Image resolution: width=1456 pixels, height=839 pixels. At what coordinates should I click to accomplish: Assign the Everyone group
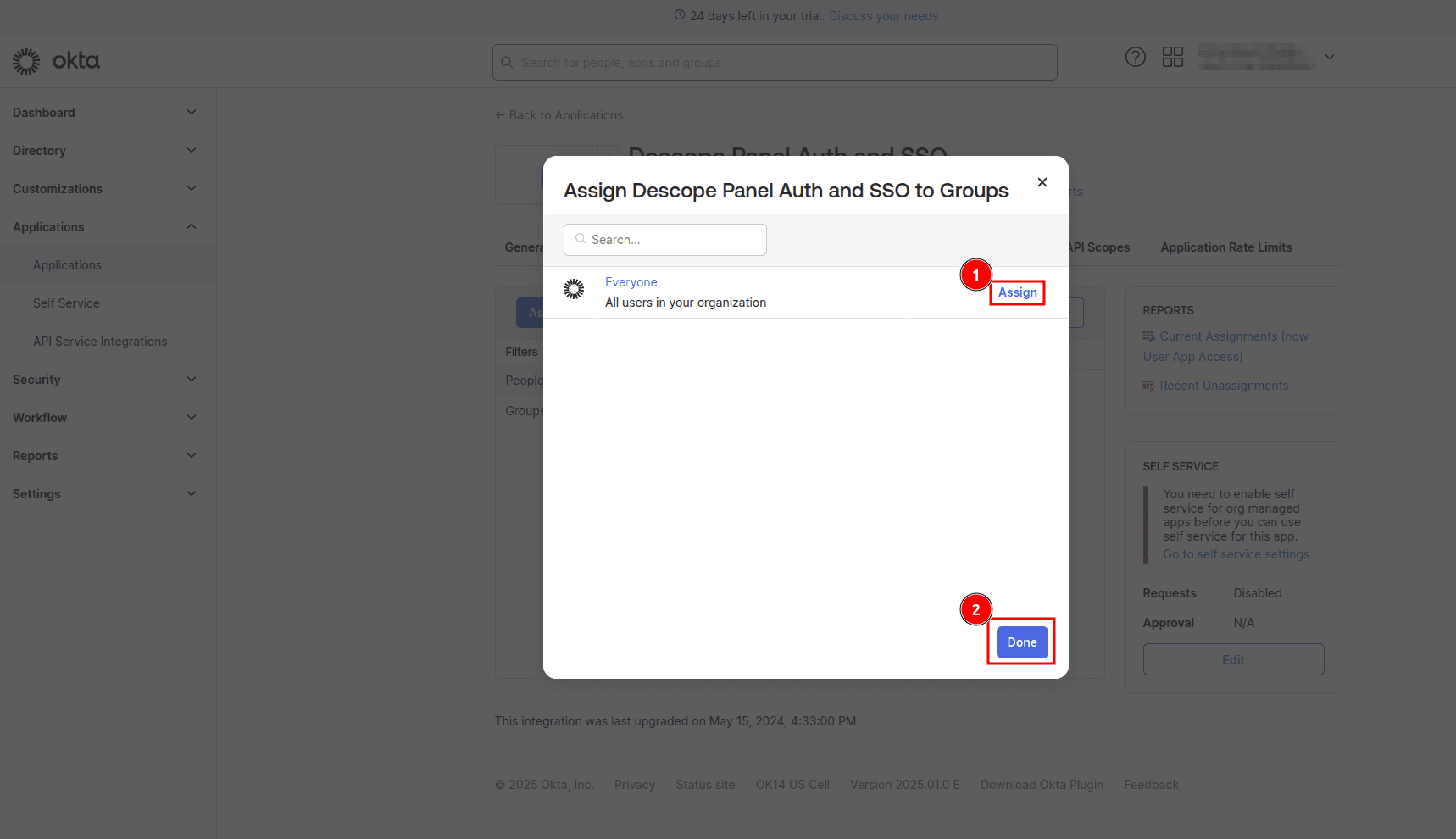[x=1017, y=292]
